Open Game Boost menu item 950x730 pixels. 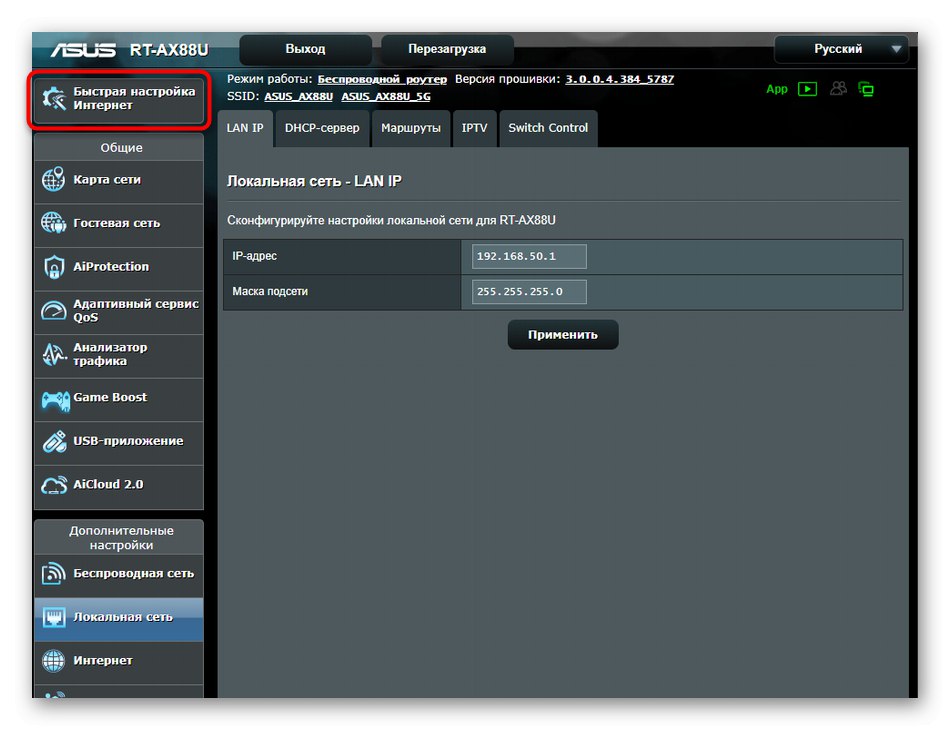[119, 398]
